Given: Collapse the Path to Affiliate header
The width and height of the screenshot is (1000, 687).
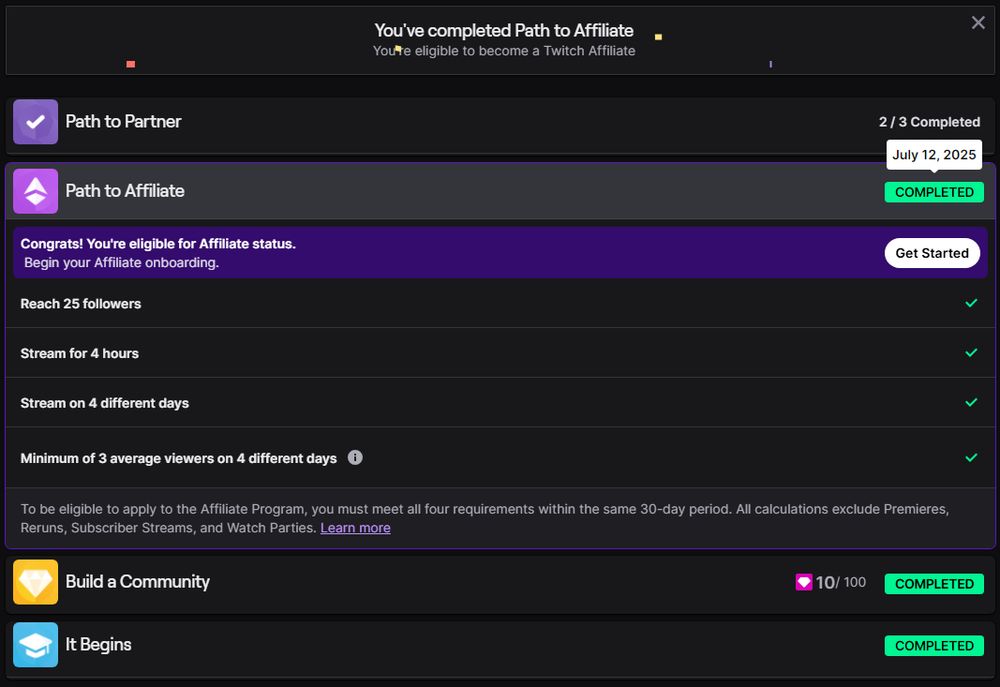Looking at the screenshot, I should (500, 191).
